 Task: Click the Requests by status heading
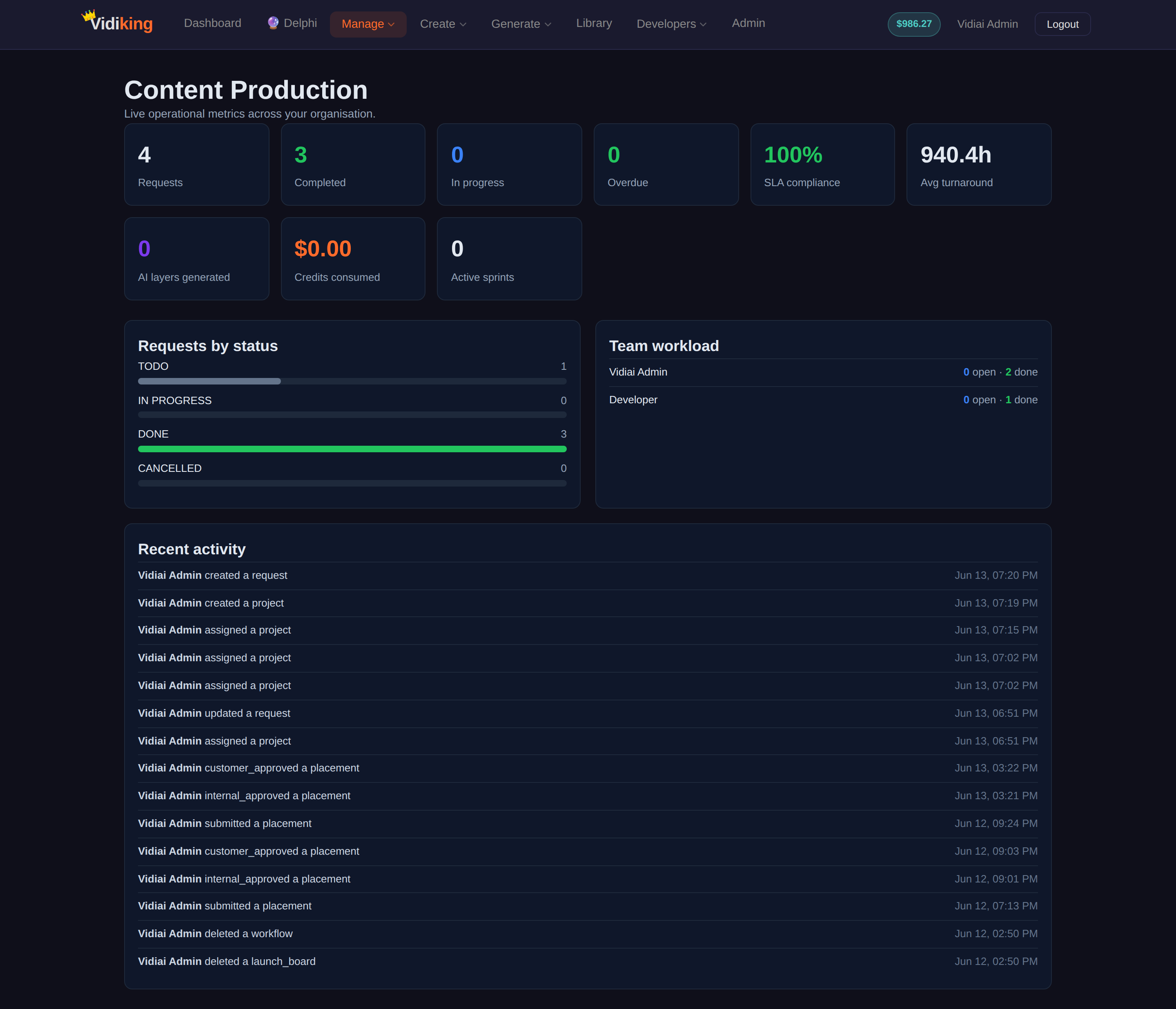pos(208,346)
